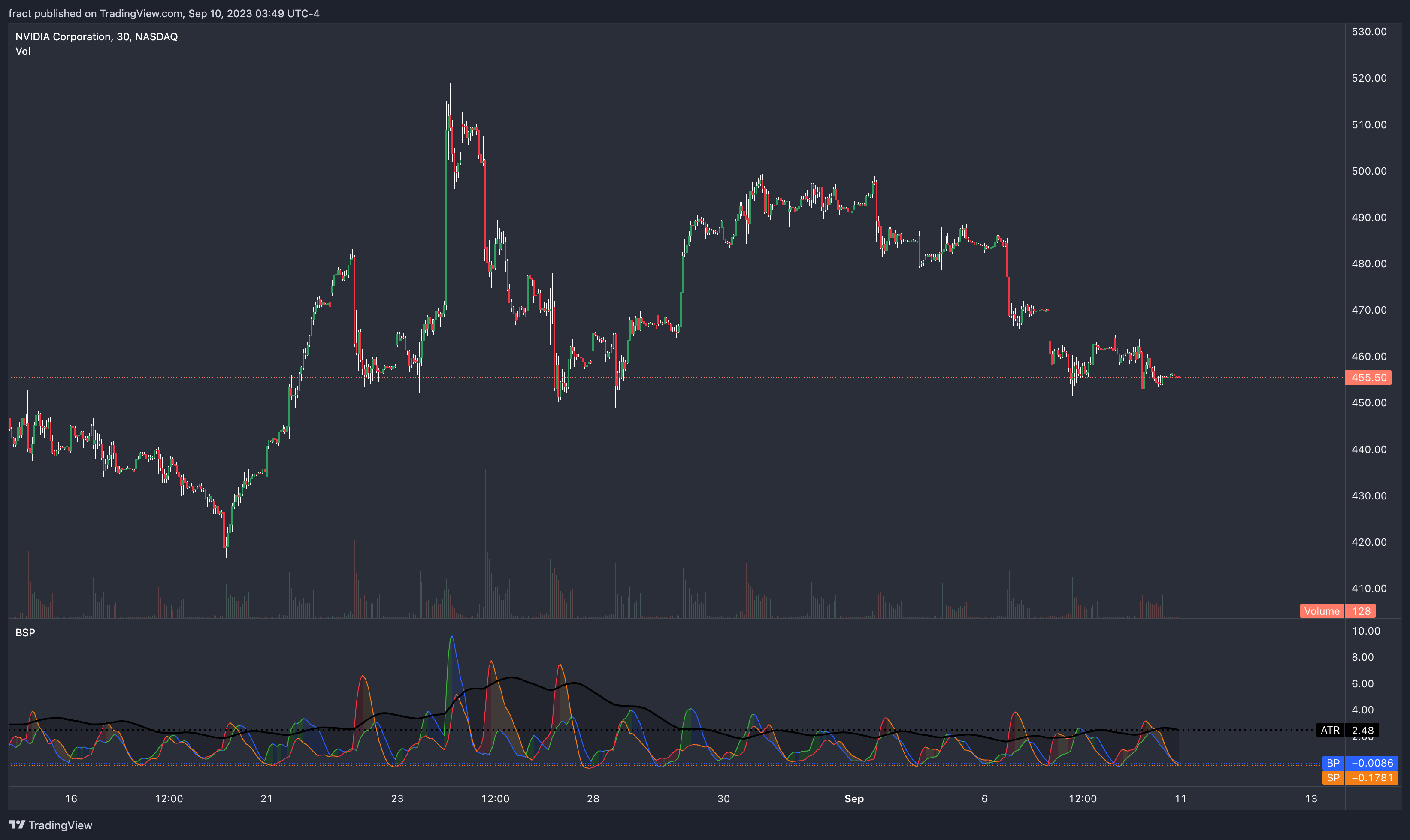Click the 4.00 BSP axis label

point(1362,710)
